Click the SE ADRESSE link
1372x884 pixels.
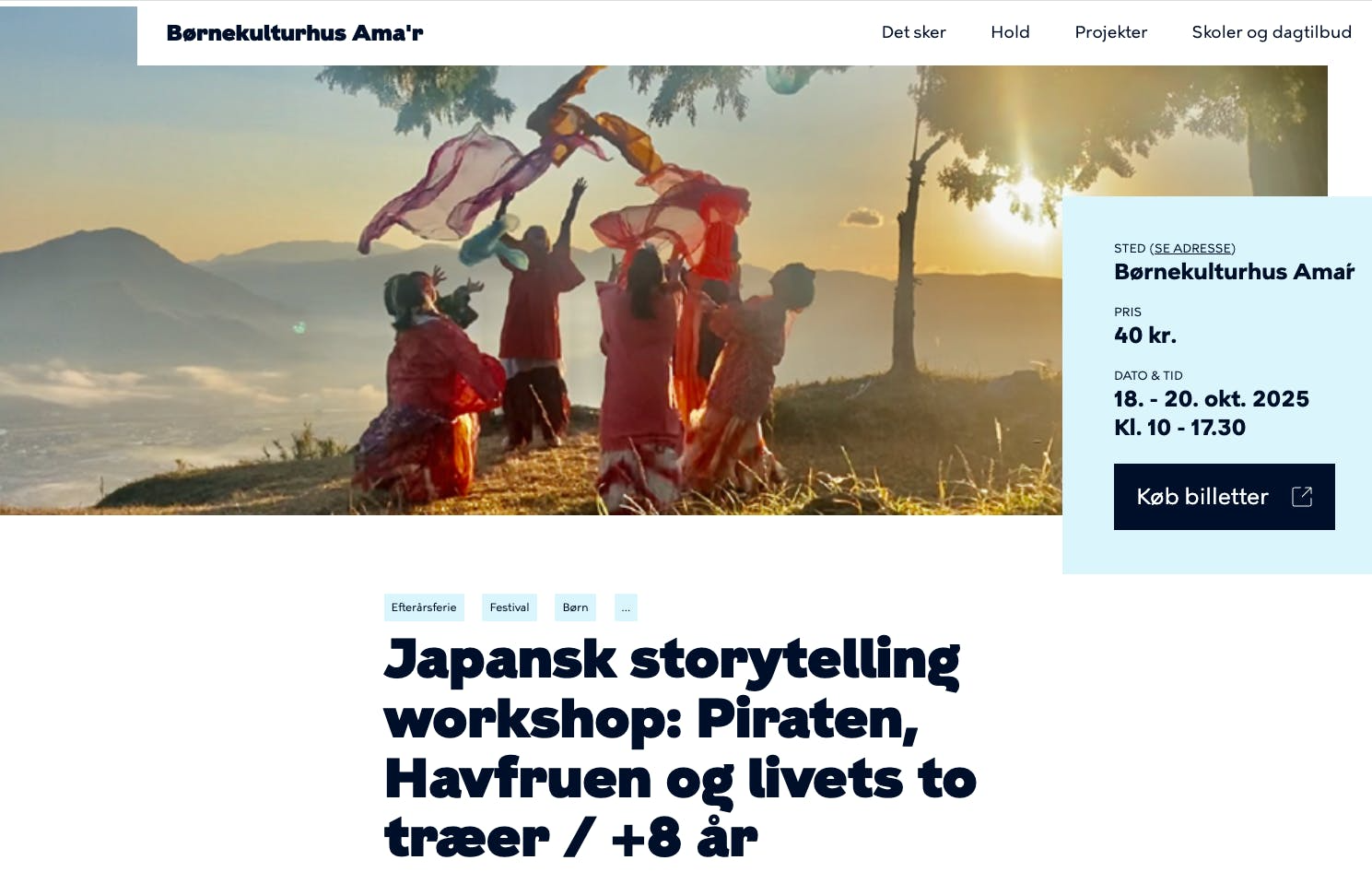pos(1192,248)
